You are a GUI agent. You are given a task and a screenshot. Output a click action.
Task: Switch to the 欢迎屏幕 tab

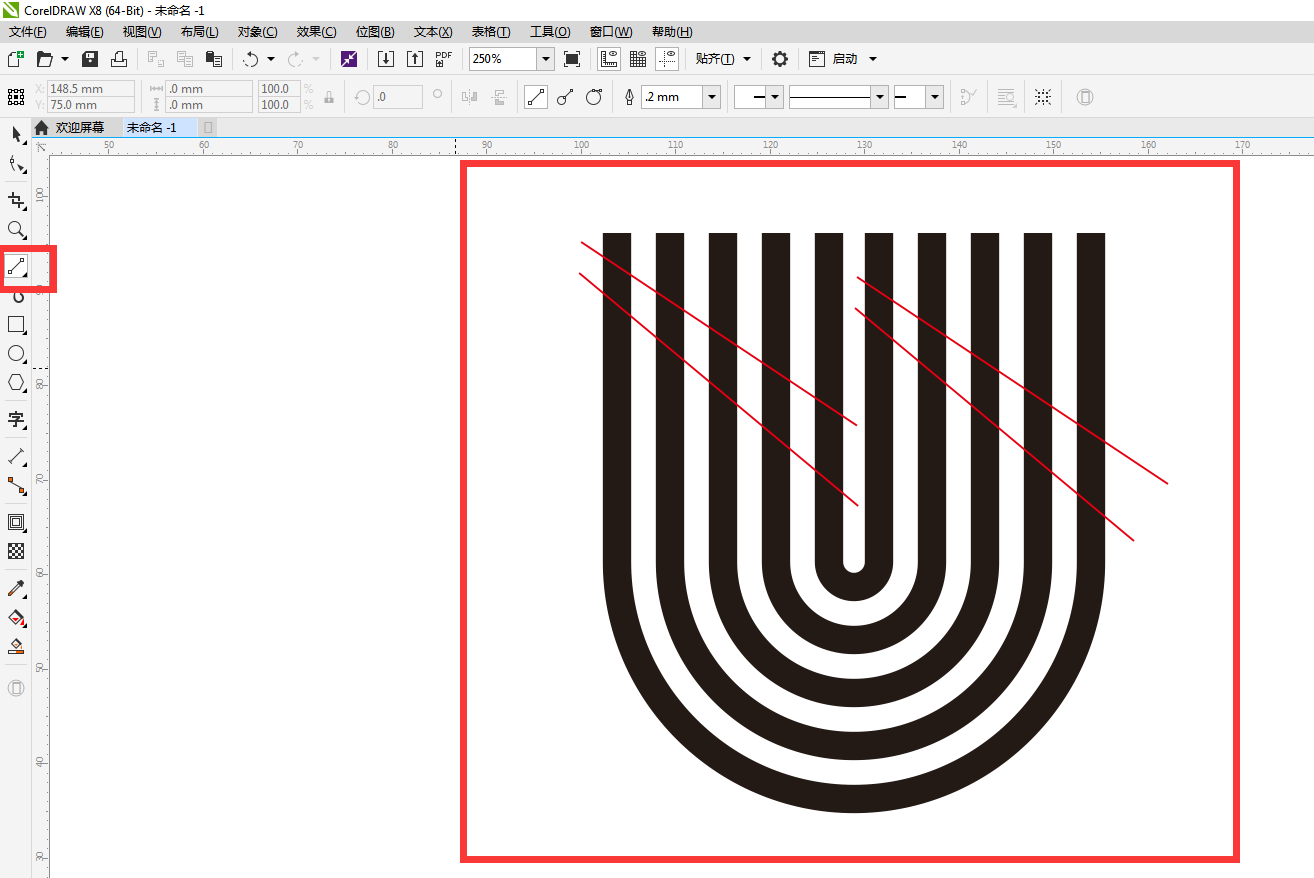pyautogui.click(x=79, y=128)
